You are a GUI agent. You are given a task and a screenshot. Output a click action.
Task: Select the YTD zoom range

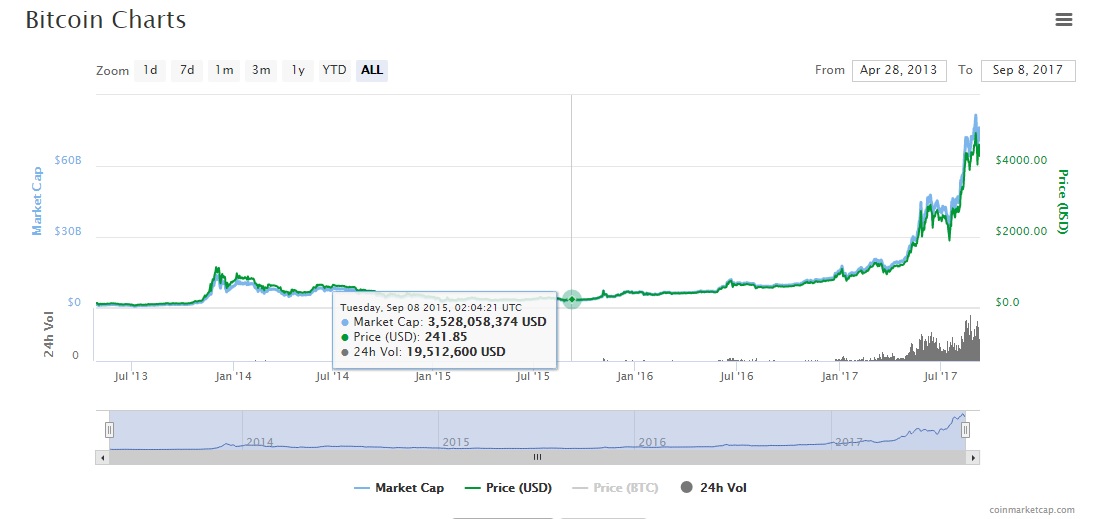click(334, 70)
